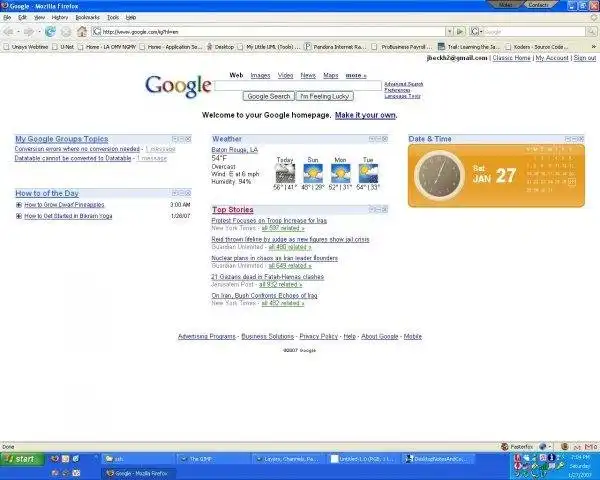Switch to Maps search tab

tap(331, 75)
